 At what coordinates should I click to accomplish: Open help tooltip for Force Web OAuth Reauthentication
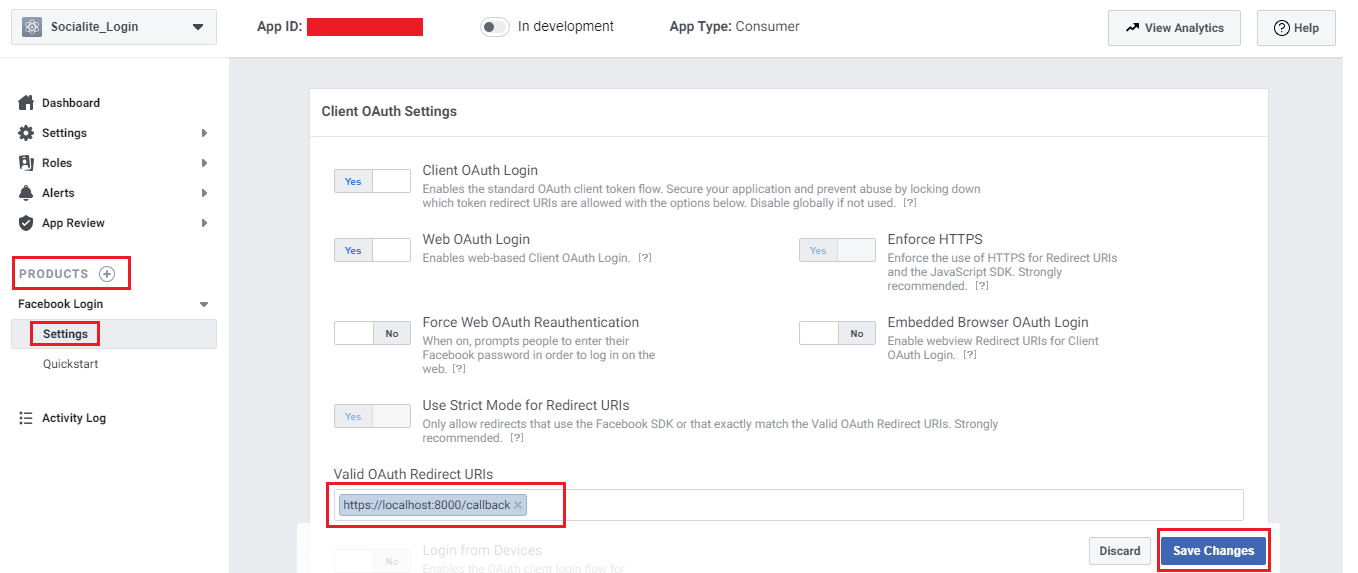tap(459, 369)
